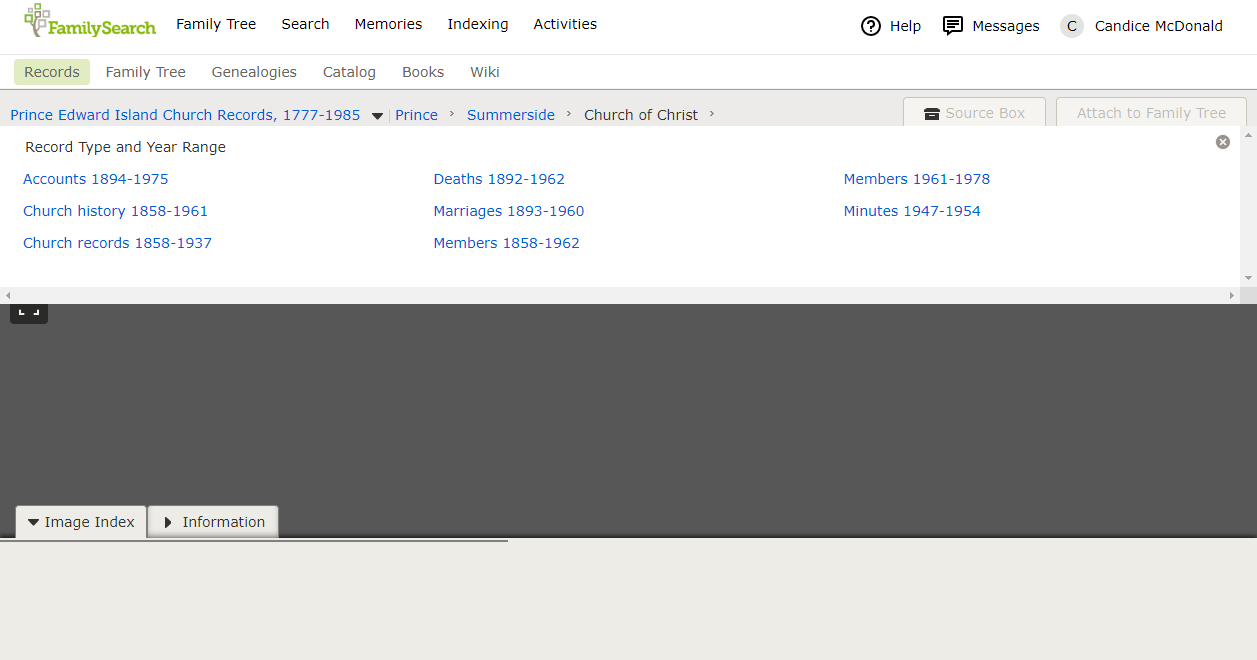Image resolution: width=1257 pixels, height=660 pixels.
Task: Click Attach to Family Tree button
Action: click(1150, 113)
